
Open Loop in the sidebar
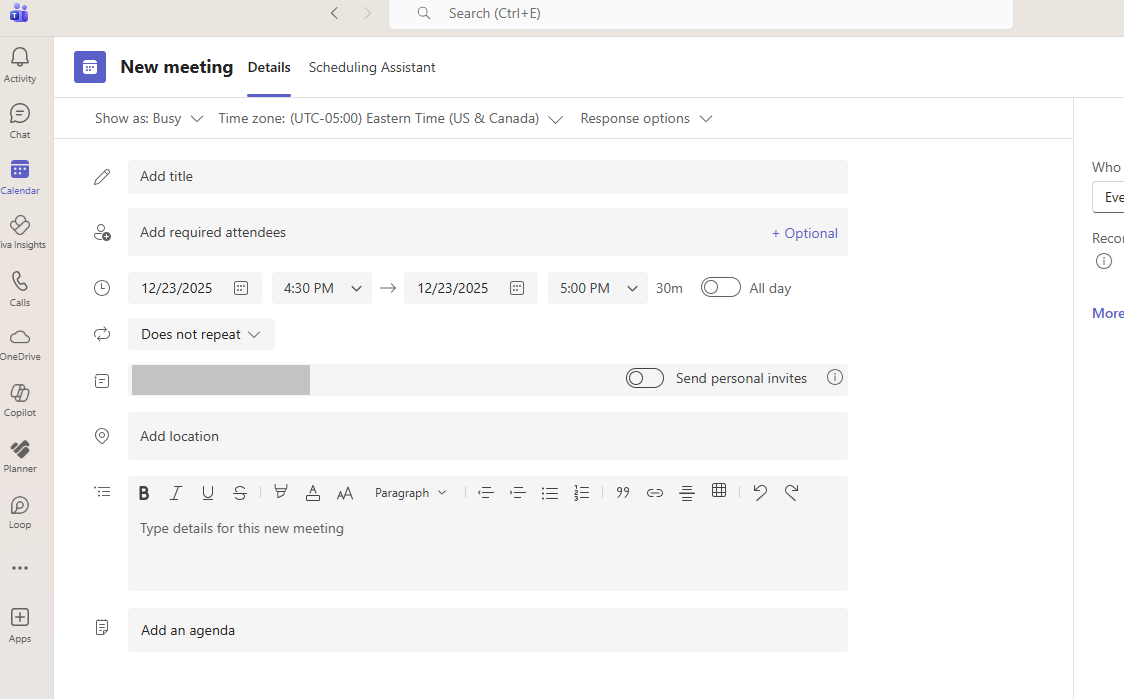tap(20, 513)
